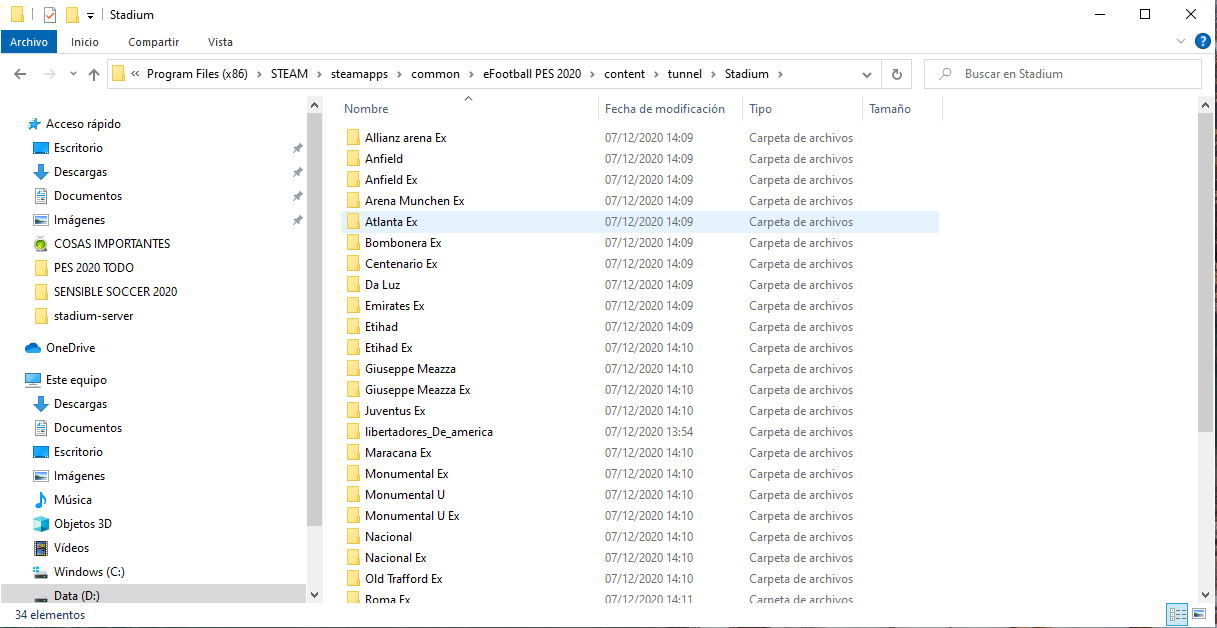The height and width of the screenshot is (628, 1217).
Task: Open the Quick Access Toolbar customize dropdown
Action: pyautogui.click(x=90, y=16)
